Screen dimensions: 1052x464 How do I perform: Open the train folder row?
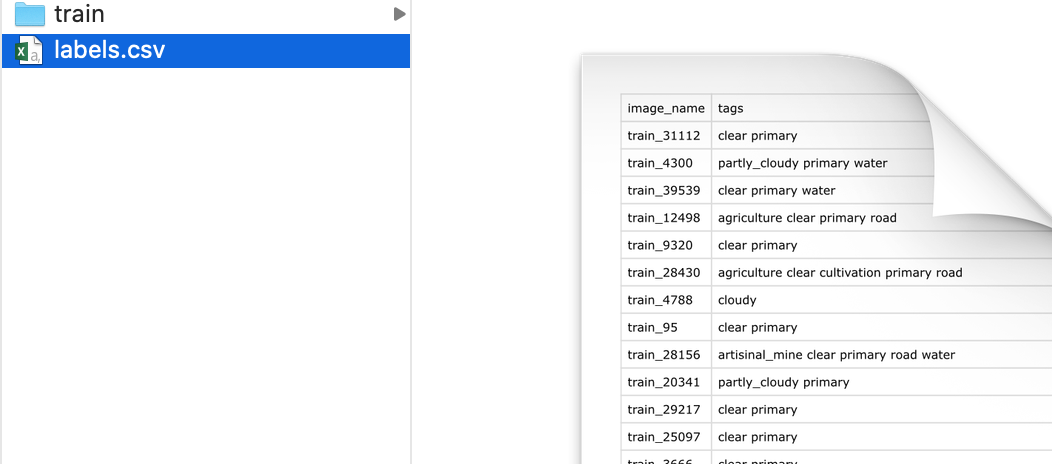coord(206,15)
